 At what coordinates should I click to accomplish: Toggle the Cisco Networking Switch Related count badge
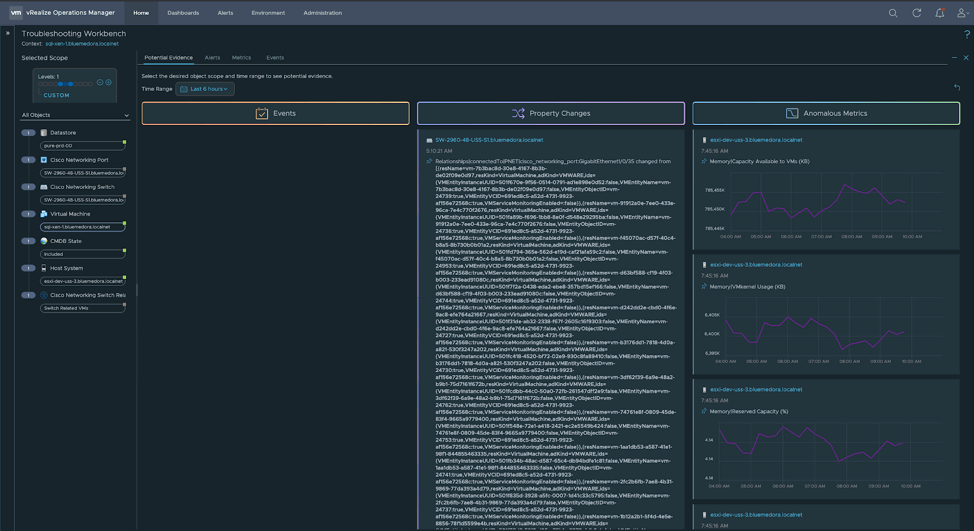pos(28,295)
